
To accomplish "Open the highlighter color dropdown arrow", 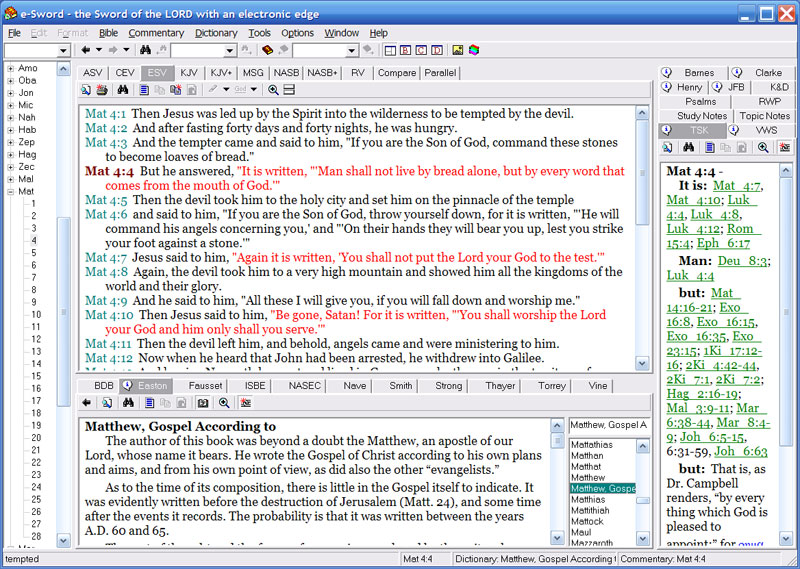I will point(226,90).
